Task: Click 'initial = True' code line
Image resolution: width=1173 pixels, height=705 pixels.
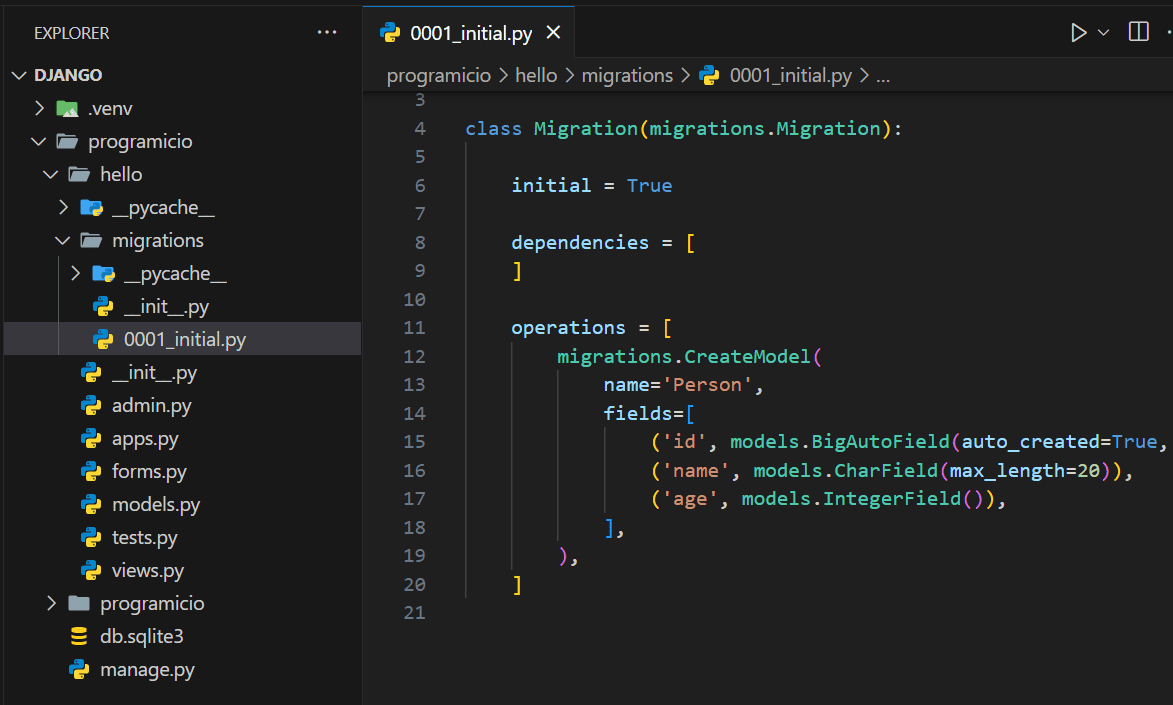Action: [591, 186]
